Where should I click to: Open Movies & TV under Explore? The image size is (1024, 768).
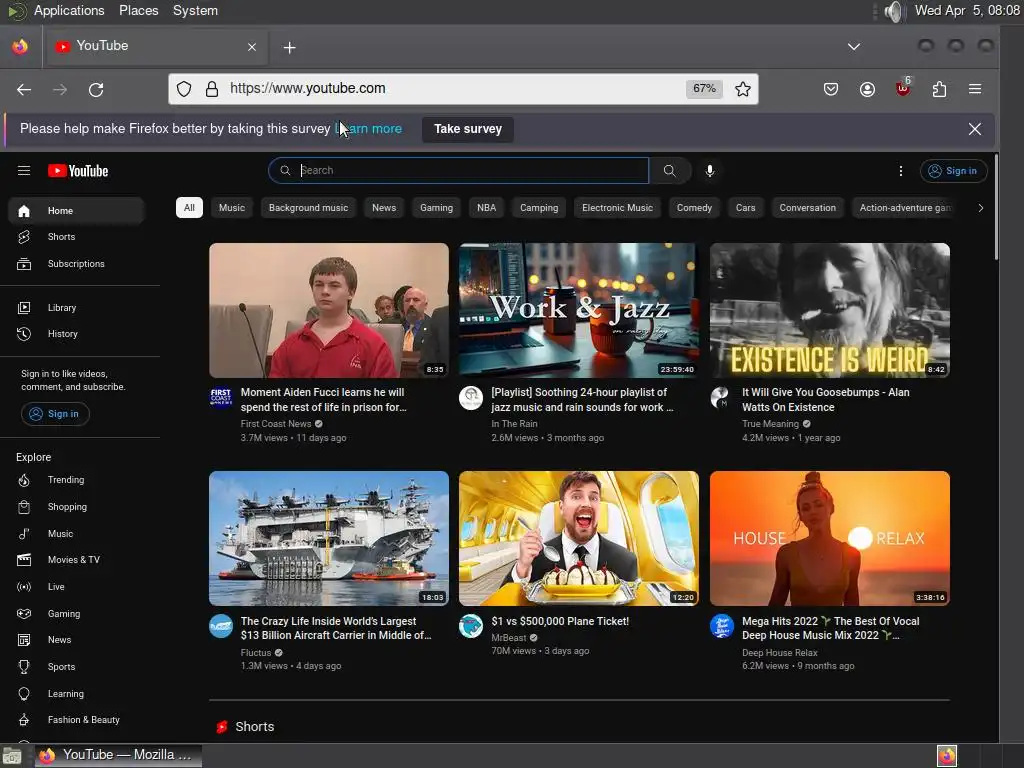coord(76,560)
